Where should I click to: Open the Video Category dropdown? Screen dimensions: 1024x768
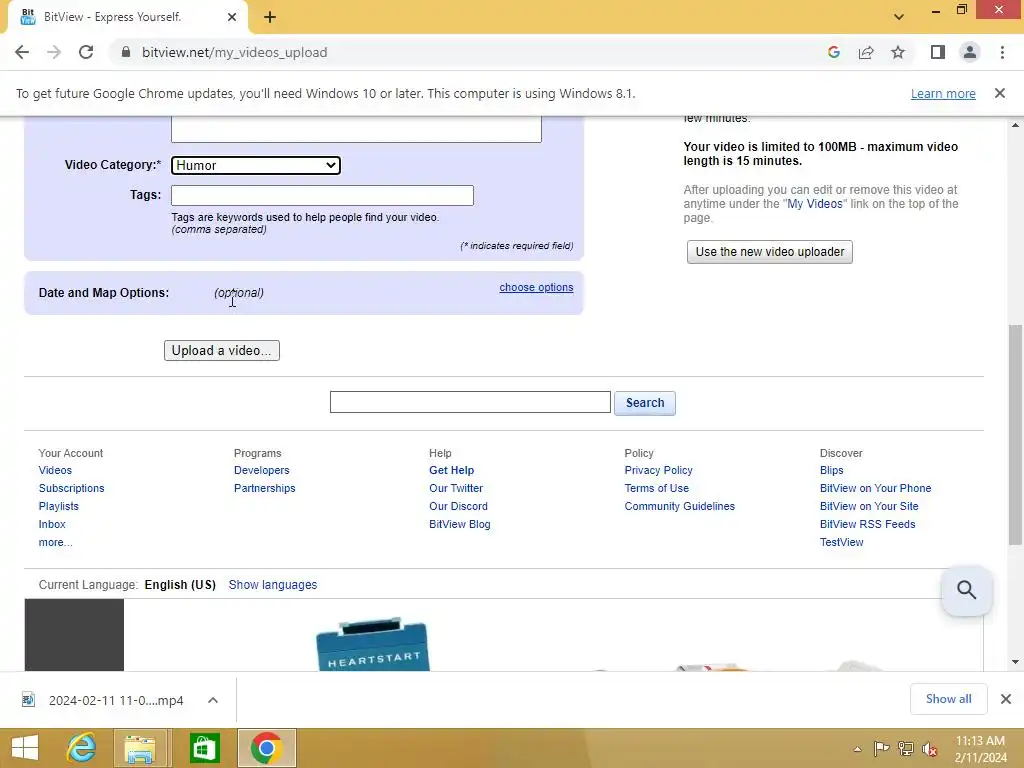tap(255, 165)
